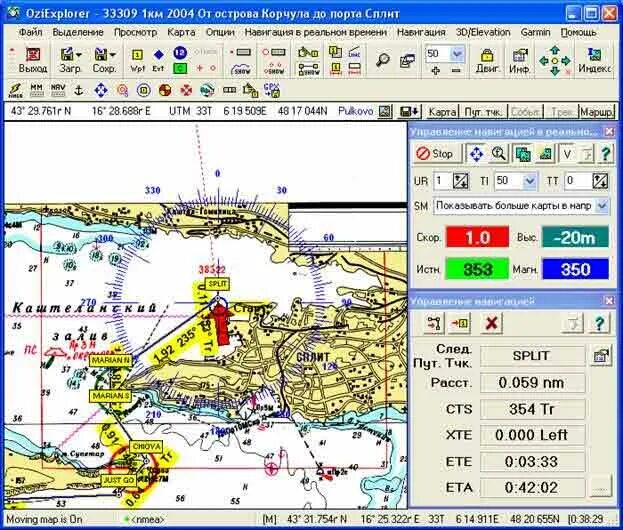Screen dimensions: 623x530
Task: Open the SM map display mode dropdown
Action: pyautogui.click(x=602, y=206)
